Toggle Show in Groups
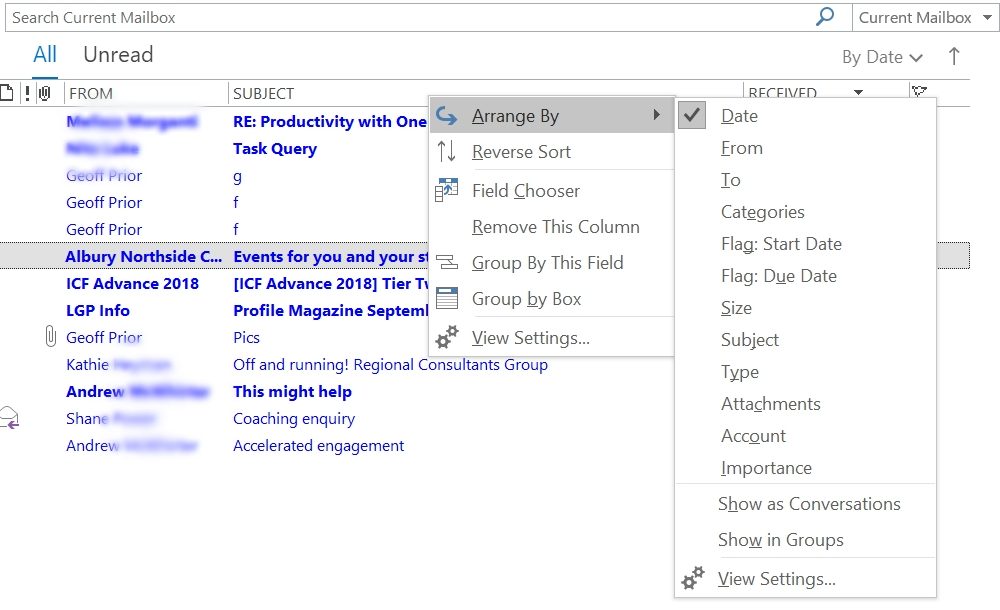The image size is (1000, 610). point(805,540)
